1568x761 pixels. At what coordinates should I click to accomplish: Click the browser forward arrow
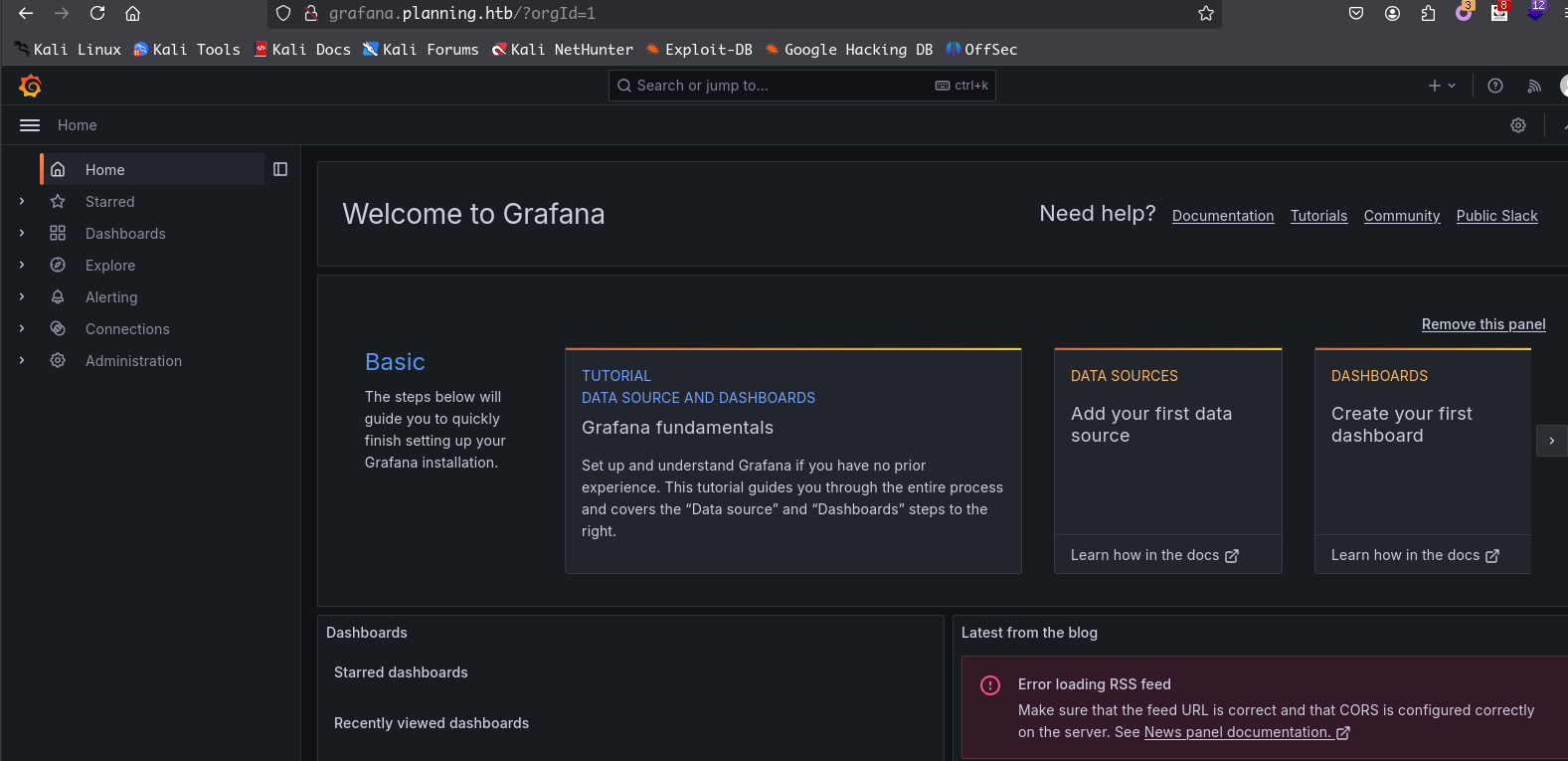coord(62,13)
